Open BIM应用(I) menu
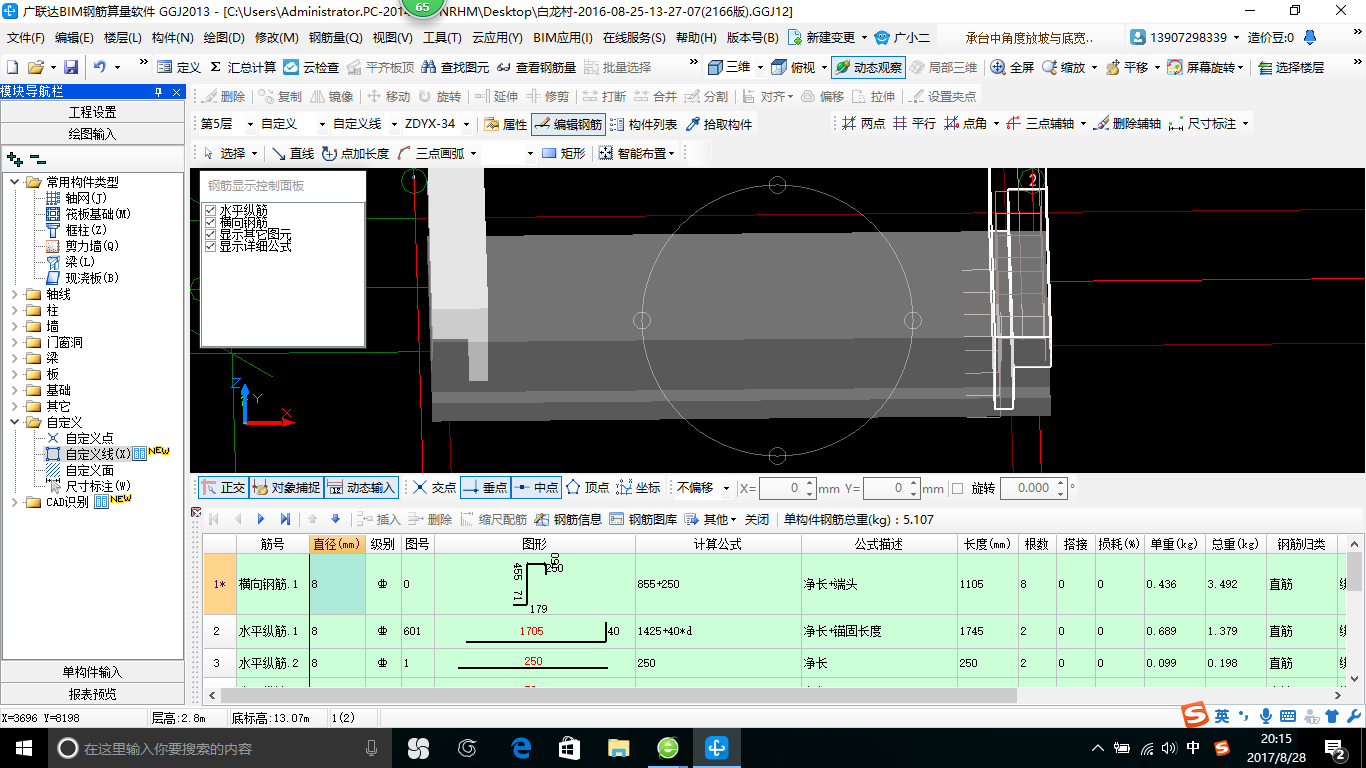This screenshot has height=768, width=1366. (562, 38)
